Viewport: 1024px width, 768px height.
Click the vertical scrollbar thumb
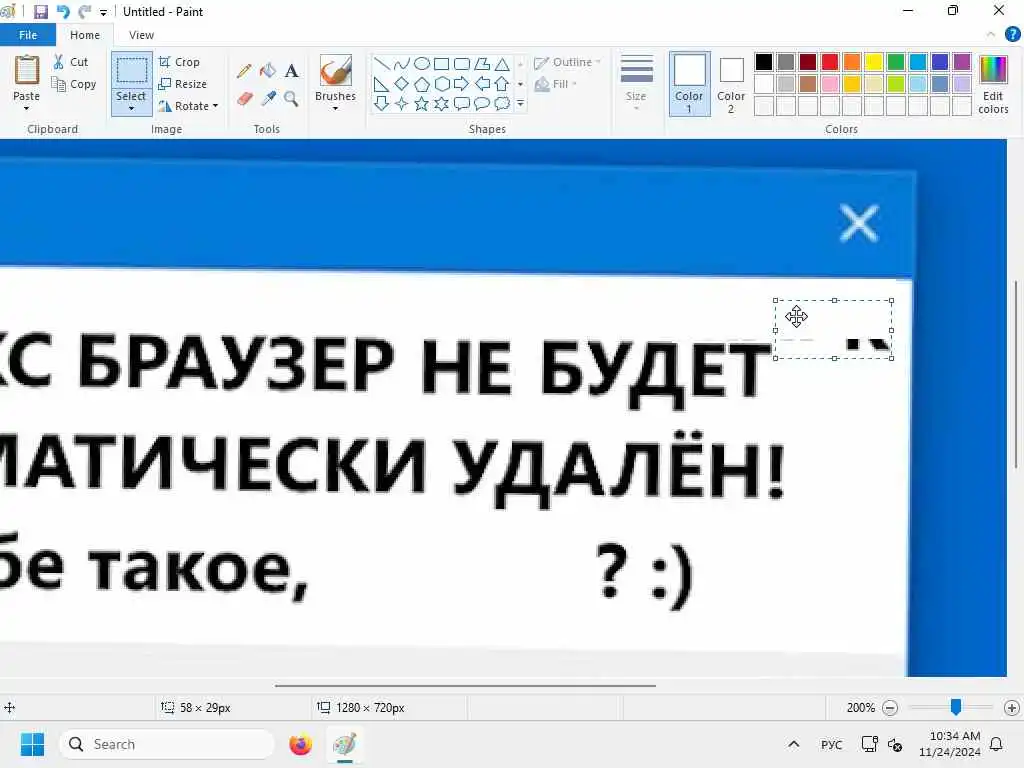click(x=1016, y=374)
